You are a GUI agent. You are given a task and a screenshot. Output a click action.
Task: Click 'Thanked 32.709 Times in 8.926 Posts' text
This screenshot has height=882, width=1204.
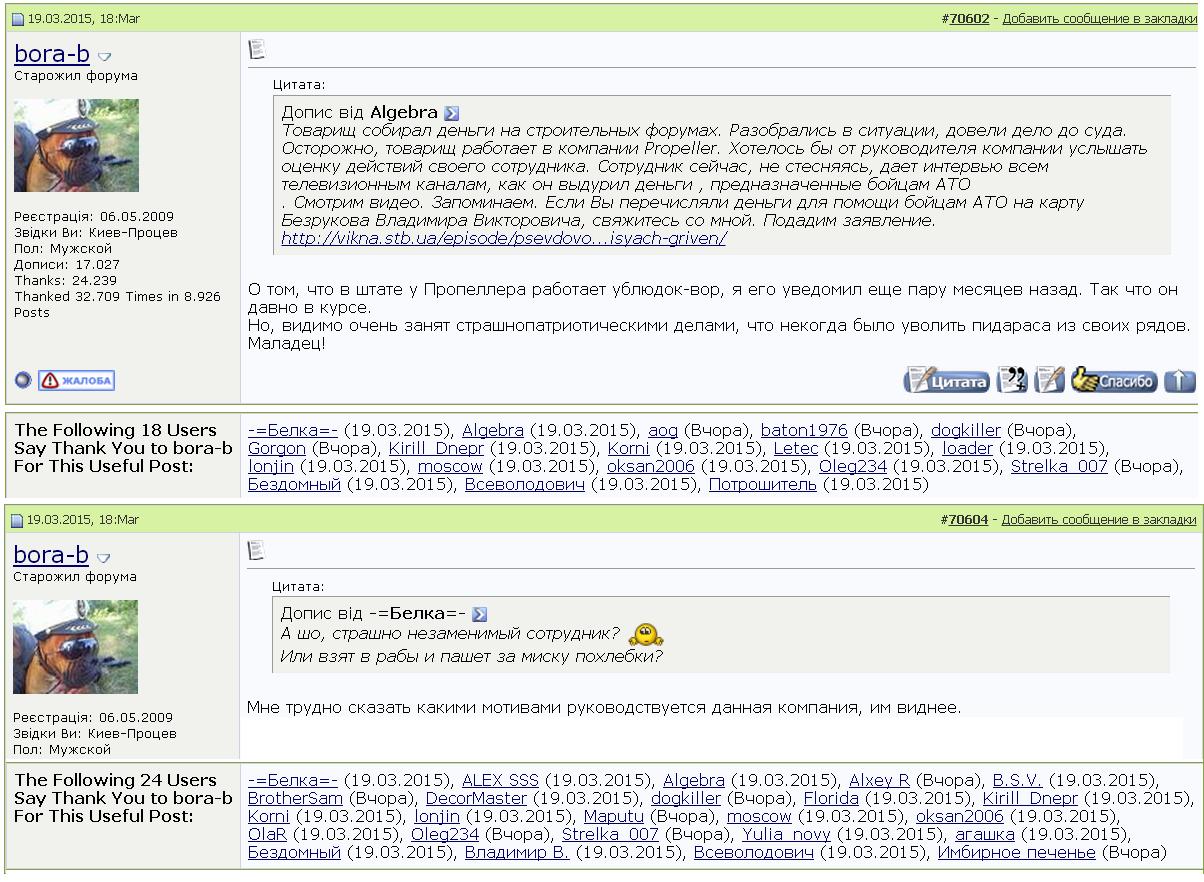coord(117,304)
